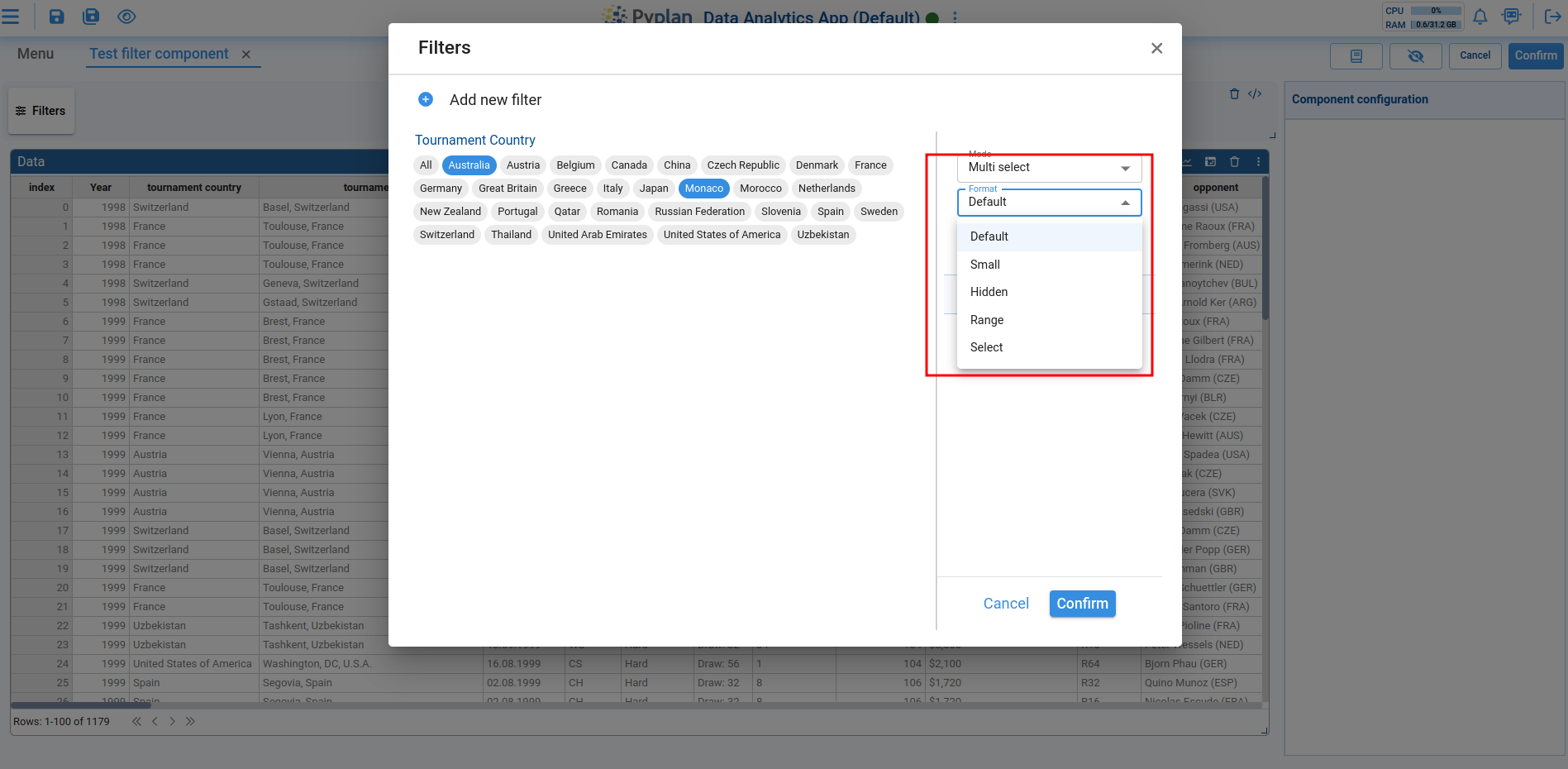Click the save disk icon
1568x769 pixels.
click(56, 17)
